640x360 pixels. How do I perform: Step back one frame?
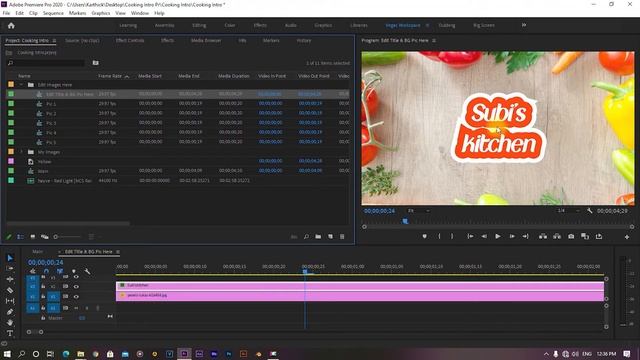[x=484, y=236]
